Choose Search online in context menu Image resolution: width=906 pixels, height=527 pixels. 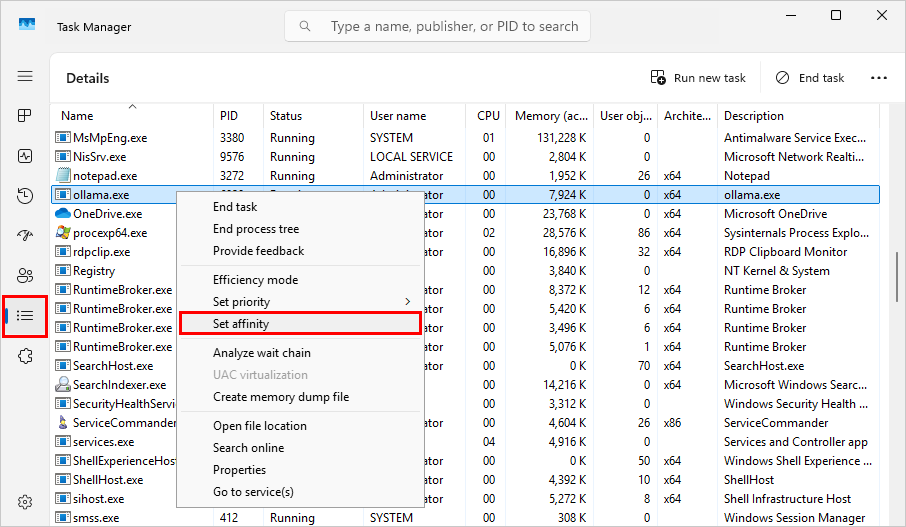pyautogui.click(x=248, y=448)
